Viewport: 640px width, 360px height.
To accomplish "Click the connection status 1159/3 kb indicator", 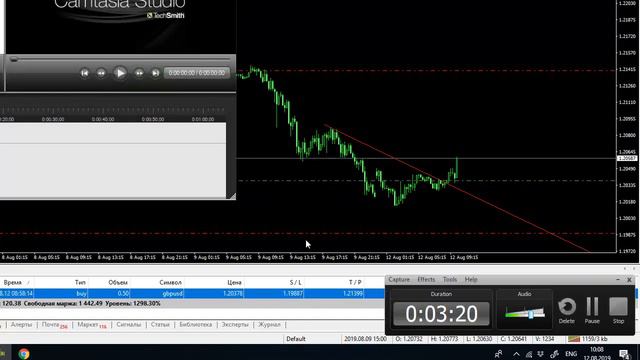I will click(588, 339).
